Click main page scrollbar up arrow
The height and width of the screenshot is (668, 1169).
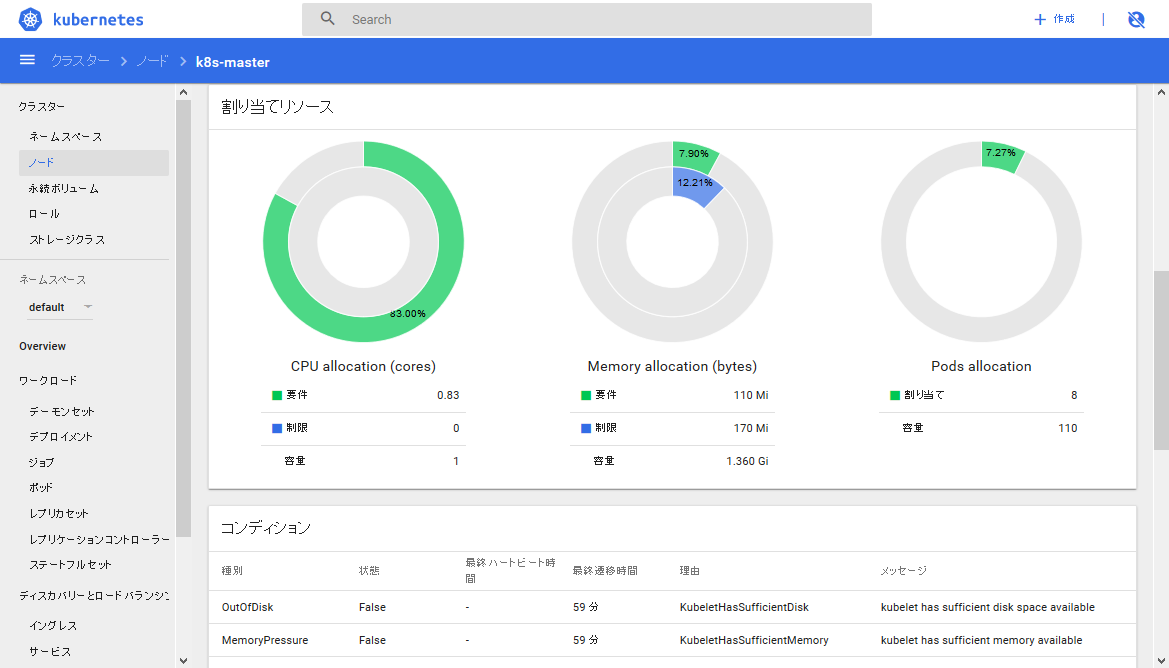coord(1161,92)
